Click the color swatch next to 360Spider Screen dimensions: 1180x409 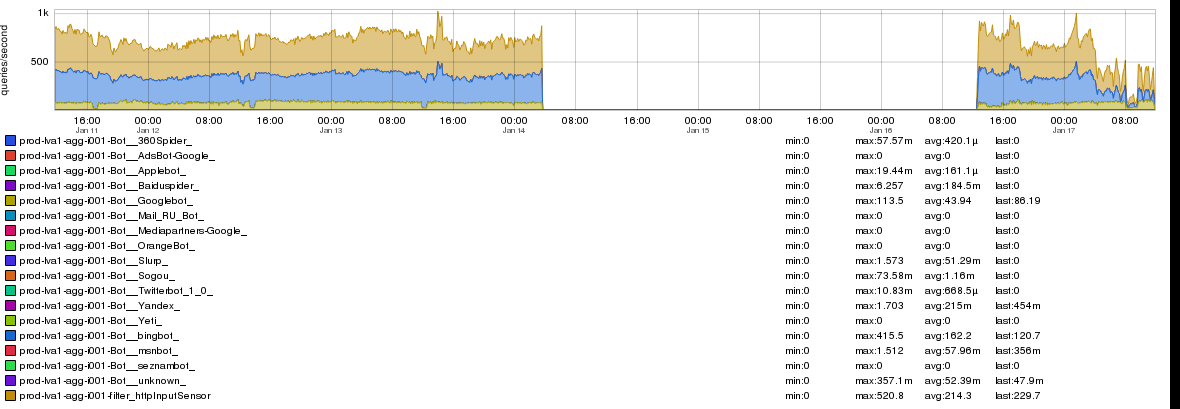click(11, 141)
